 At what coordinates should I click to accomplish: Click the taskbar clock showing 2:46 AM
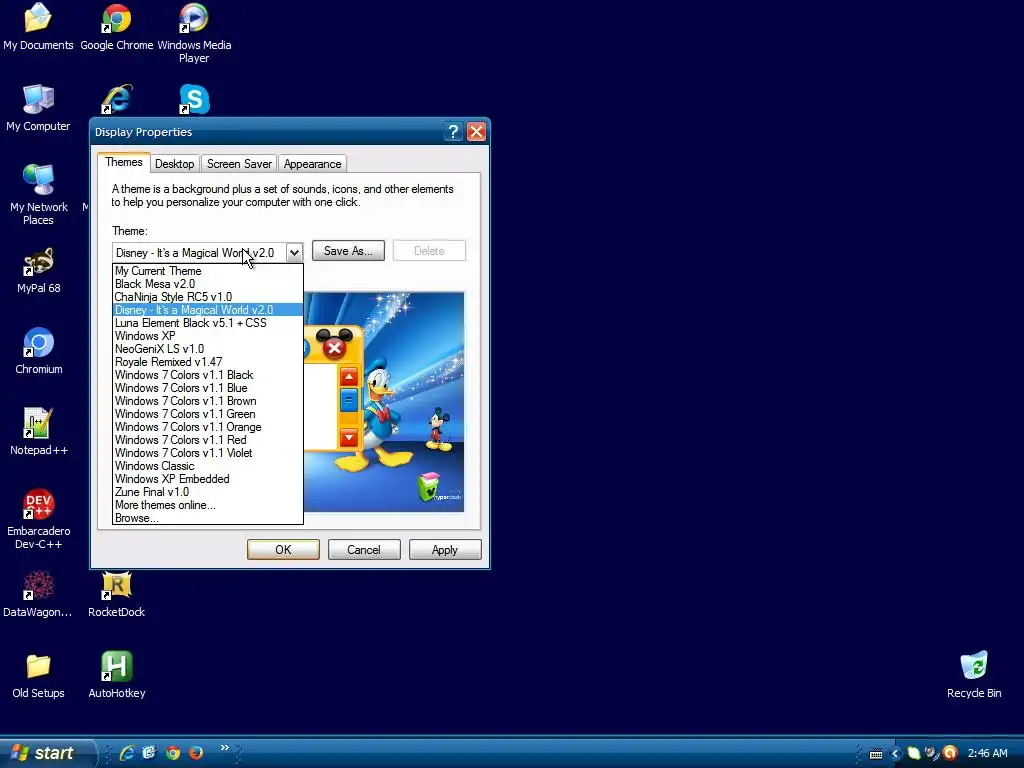[x=987, y=754]
